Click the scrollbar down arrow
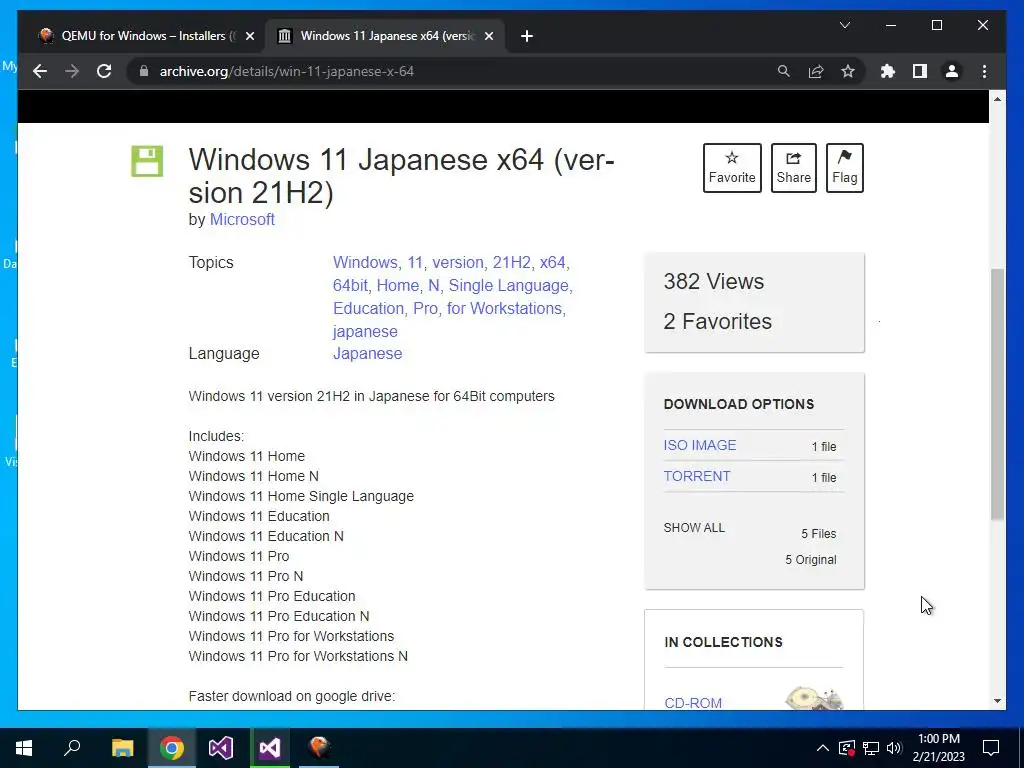 click(997, 701)
